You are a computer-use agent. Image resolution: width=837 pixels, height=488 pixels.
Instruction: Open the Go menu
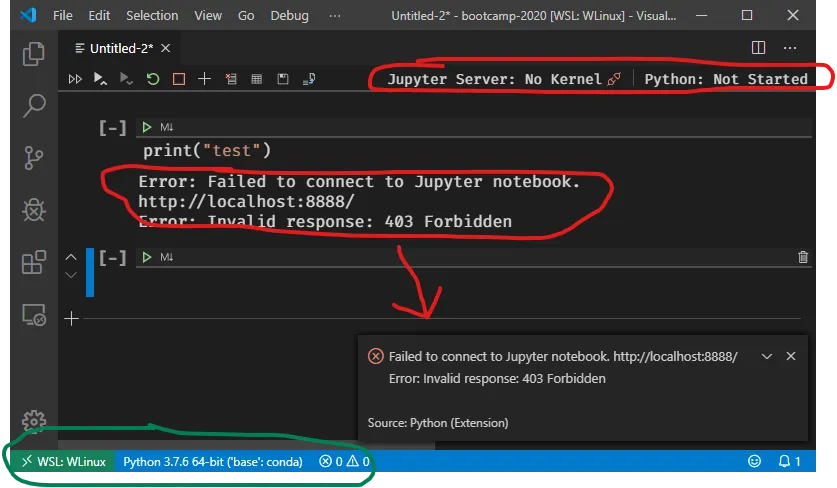coord(246,15)
